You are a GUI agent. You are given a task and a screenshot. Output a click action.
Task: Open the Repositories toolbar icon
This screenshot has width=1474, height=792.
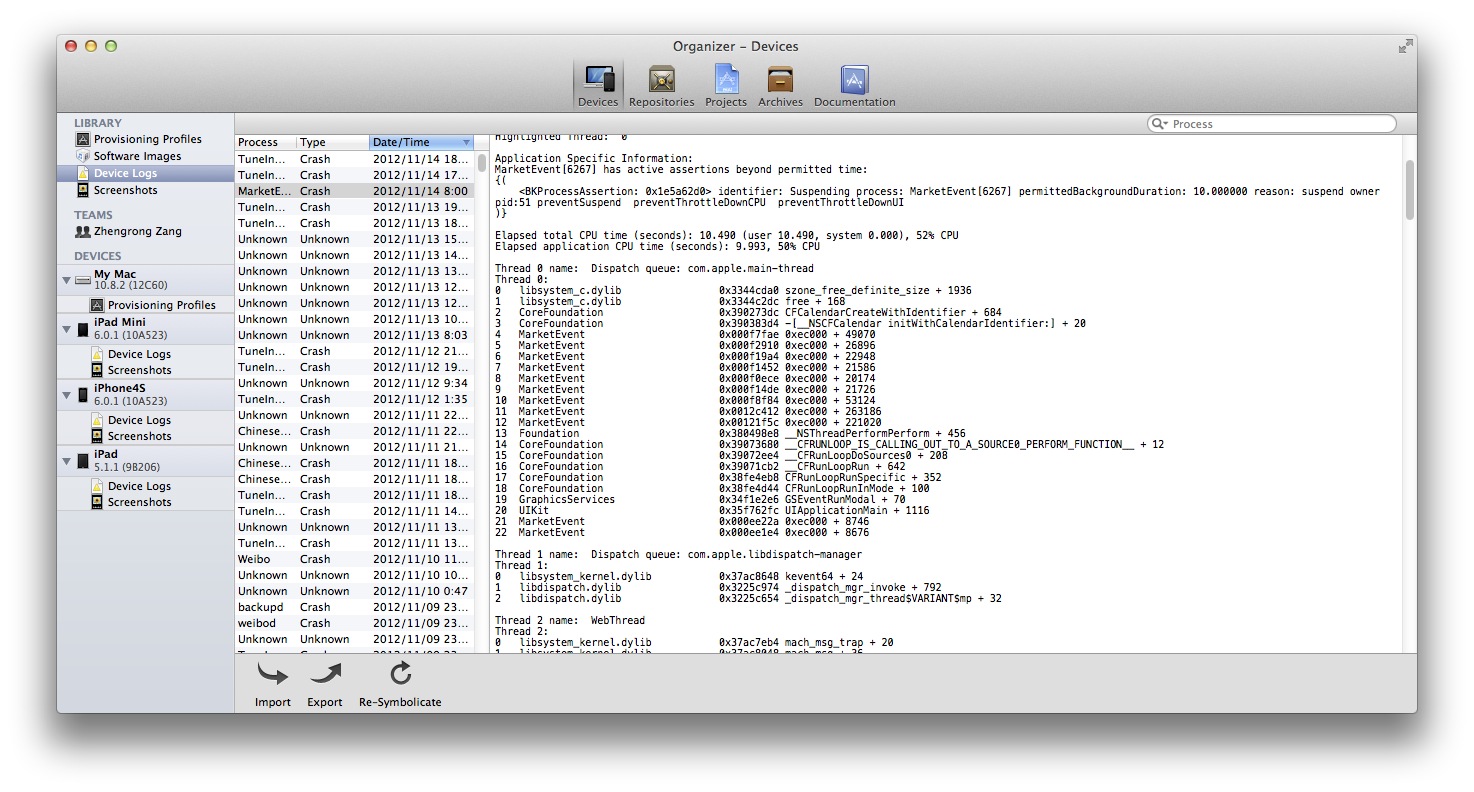(661, 85)
